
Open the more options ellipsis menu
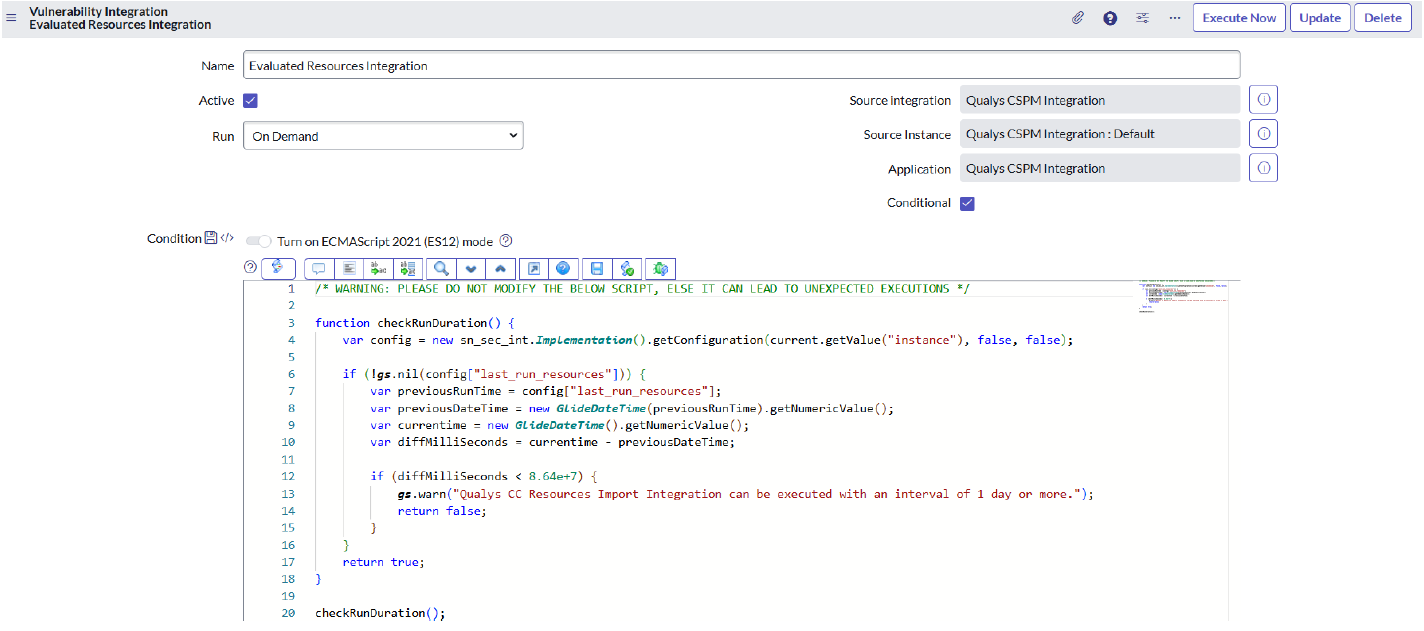coord(1175,18)
